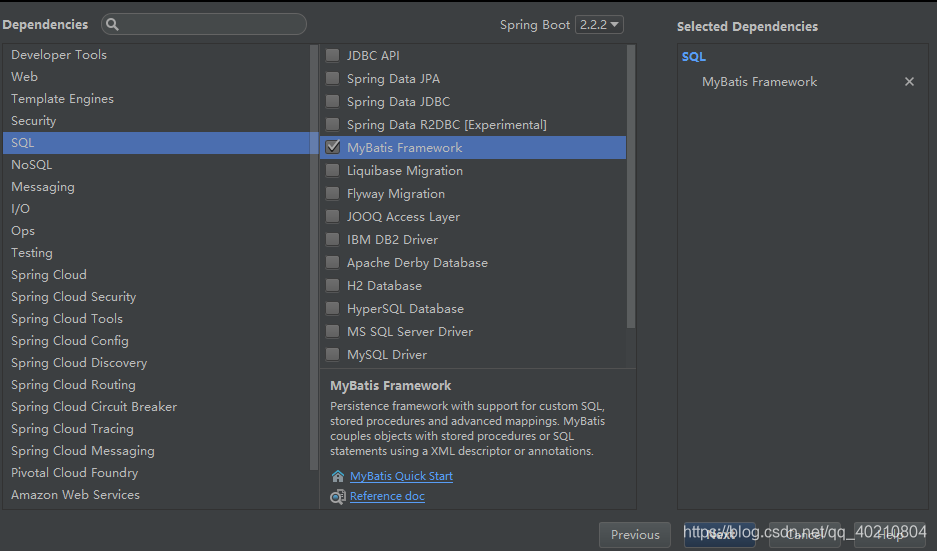This screenshot has height=551, width=937.
Task: Choose the Ops category
Action: pyautogui.click(x=157, y=231)
